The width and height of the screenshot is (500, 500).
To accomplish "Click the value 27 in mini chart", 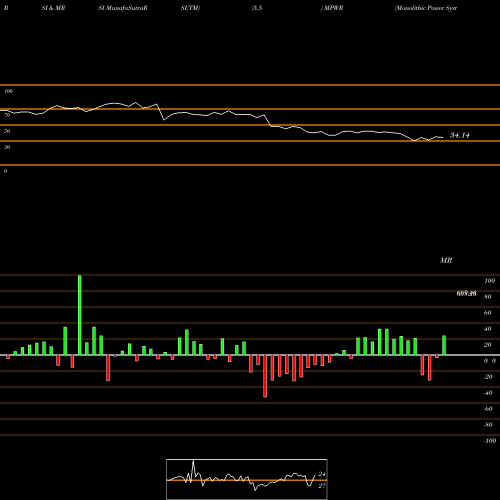I will pyautogui.click(x=322, y=486).
